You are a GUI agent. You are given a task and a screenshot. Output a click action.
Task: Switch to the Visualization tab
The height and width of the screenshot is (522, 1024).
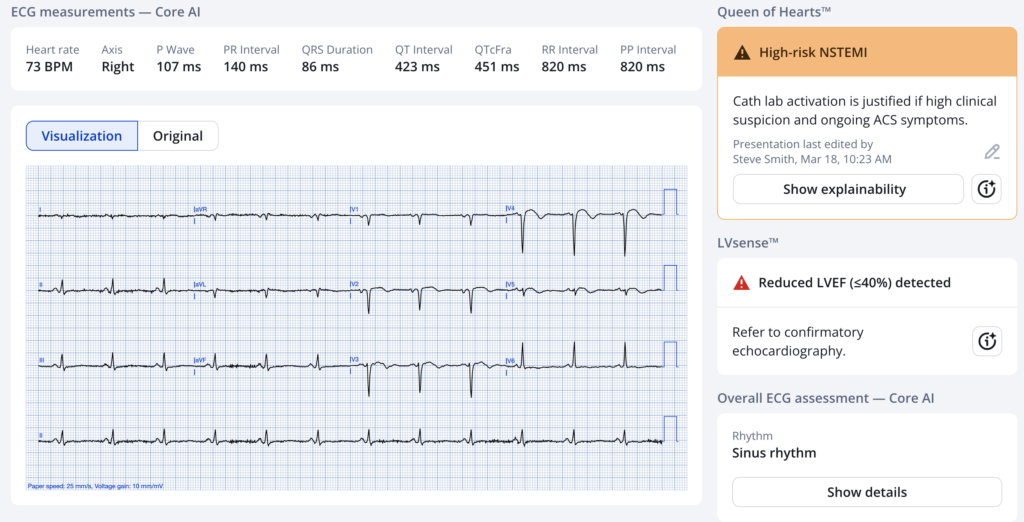(82, 136)
